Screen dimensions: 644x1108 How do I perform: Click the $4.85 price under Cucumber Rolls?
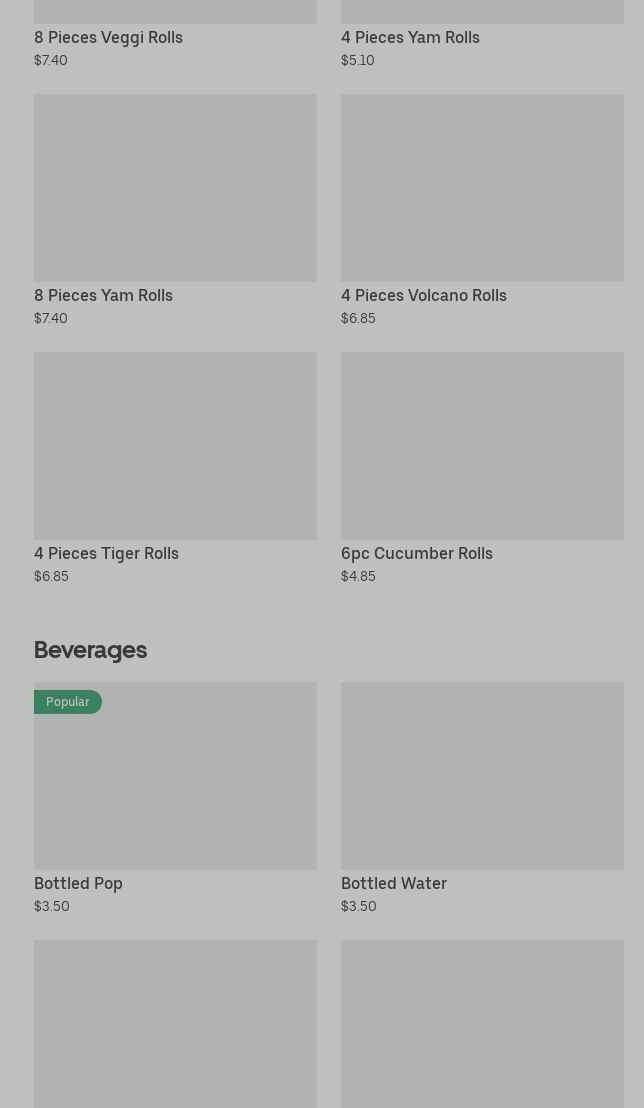coord(358,576)
